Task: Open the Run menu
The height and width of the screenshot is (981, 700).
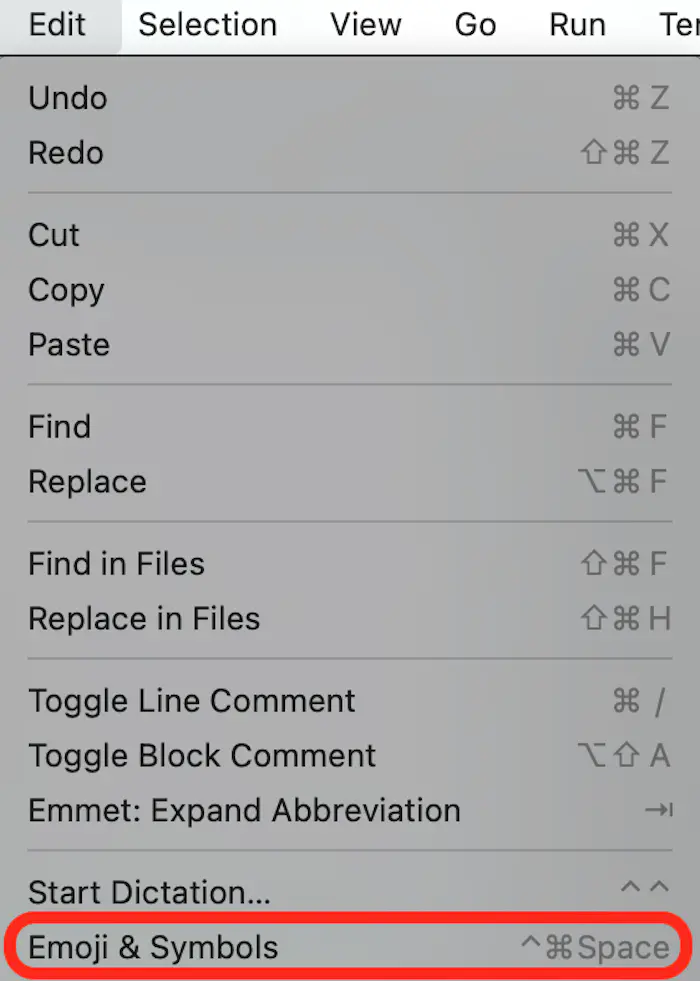Action: 577,25
